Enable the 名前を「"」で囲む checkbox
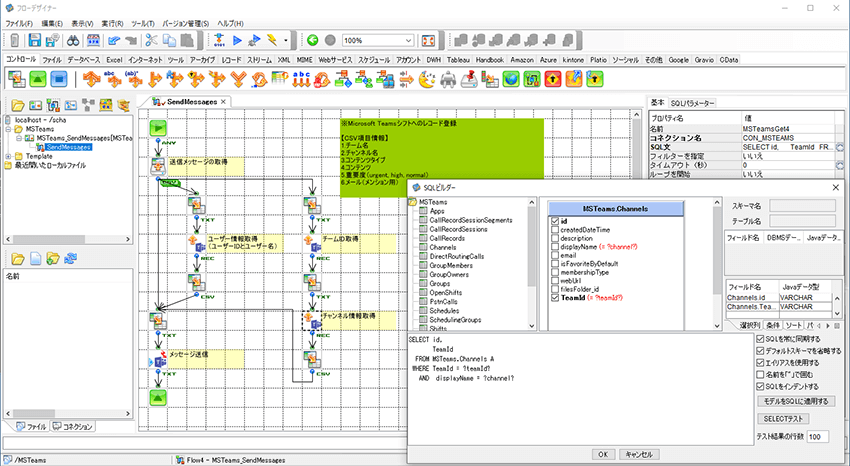850x466 pixels. (x=760, y=374)
